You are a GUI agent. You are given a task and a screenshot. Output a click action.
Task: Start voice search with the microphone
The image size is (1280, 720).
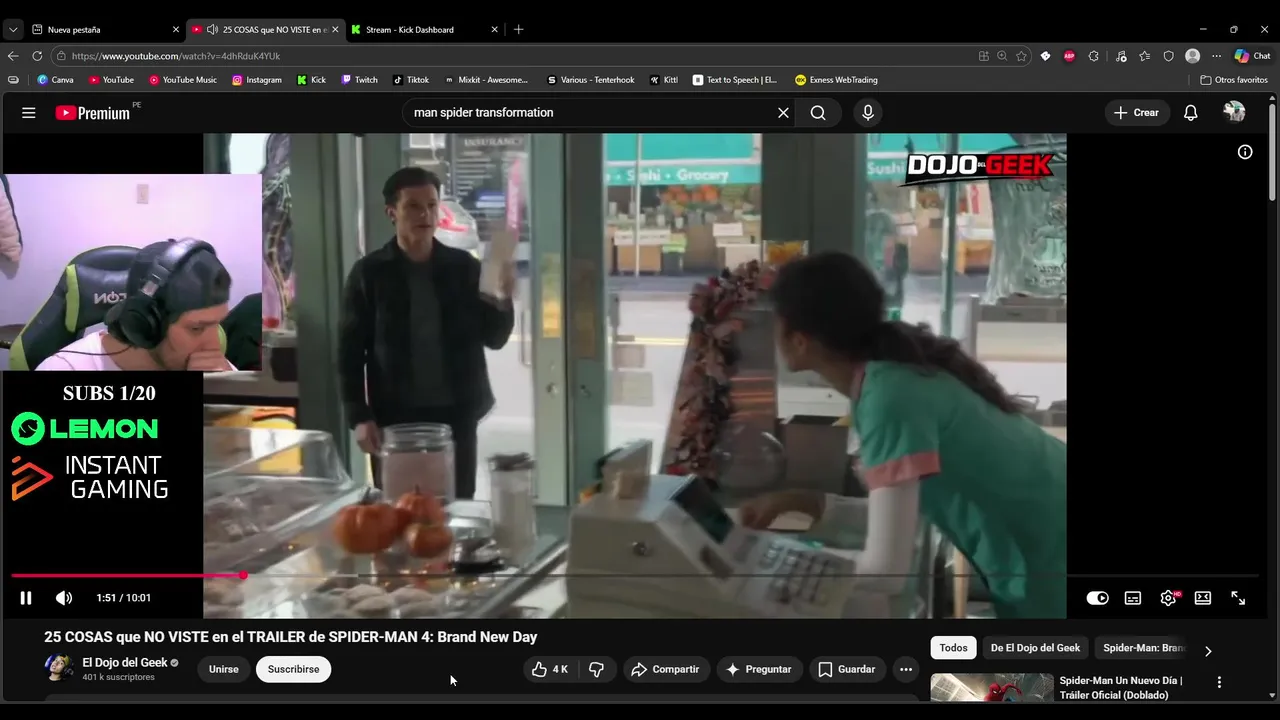coord(868,113)
